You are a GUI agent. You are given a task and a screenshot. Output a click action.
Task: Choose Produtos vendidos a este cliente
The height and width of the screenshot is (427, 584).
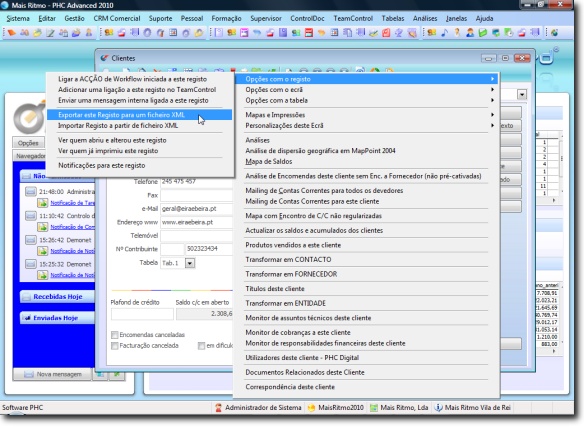pyautogui.click(x=293, y=245)
